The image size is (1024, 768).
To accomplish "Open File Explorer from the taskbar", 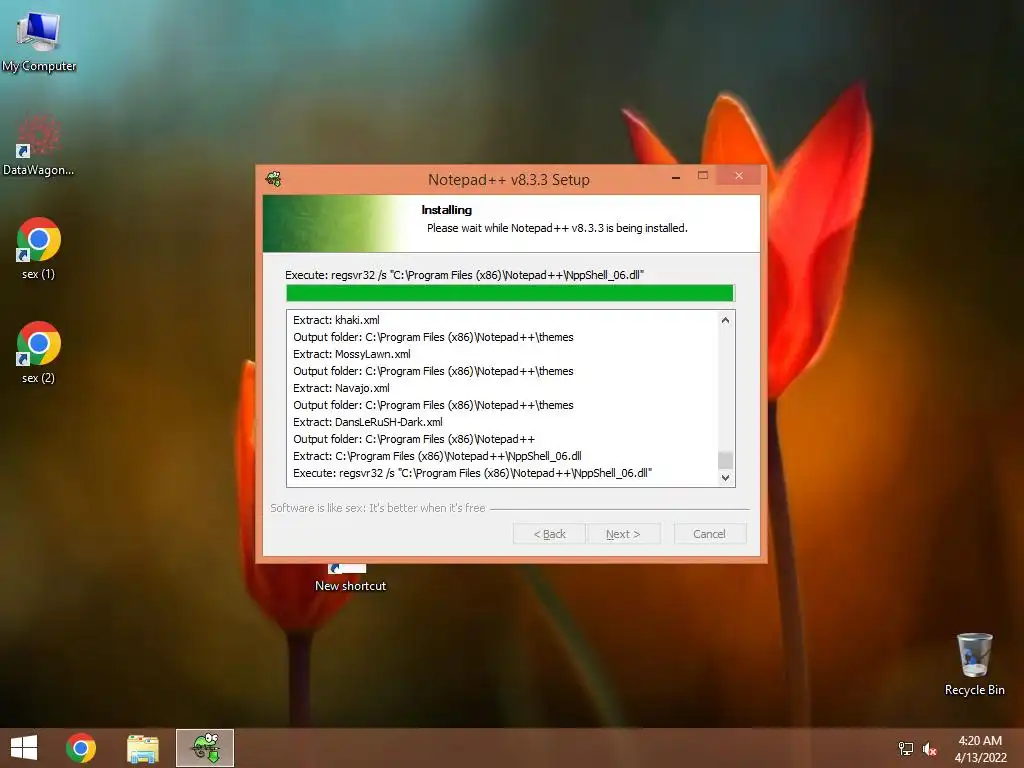I will (143, 748).
